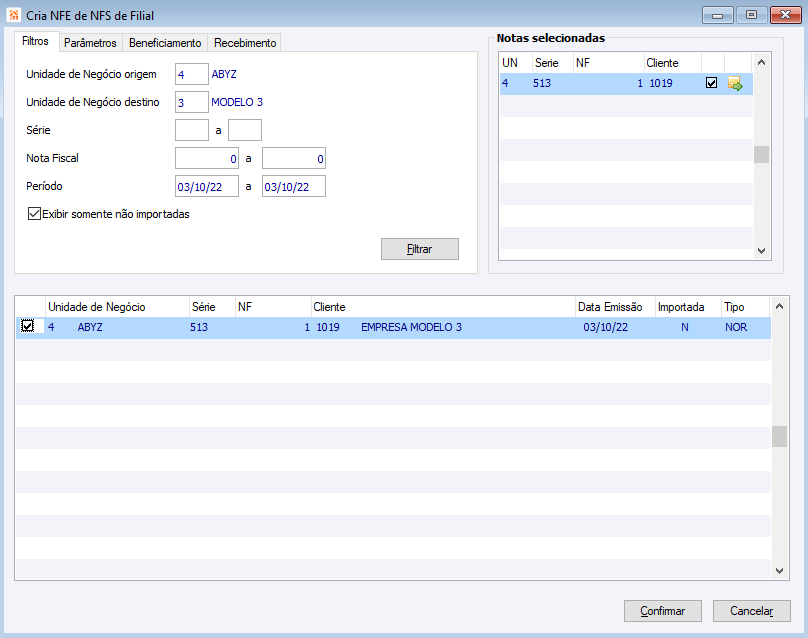
Task: Click down arrow of Notas selecionadas scrollbar
Action: [x=761, y=251]
